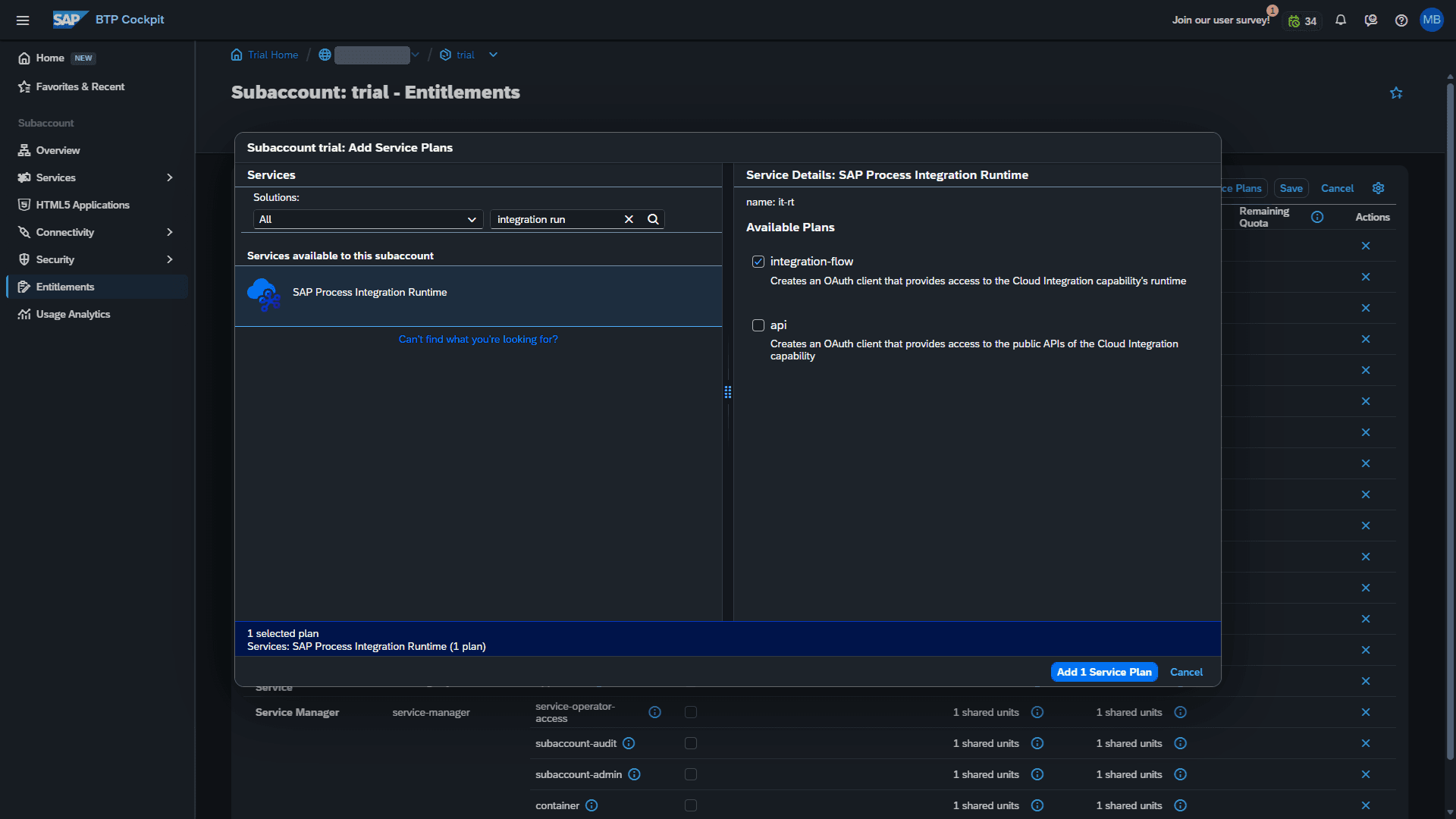Remove the container plan row
This screenshot has height=819, width=1456.
pos(1366,805)
